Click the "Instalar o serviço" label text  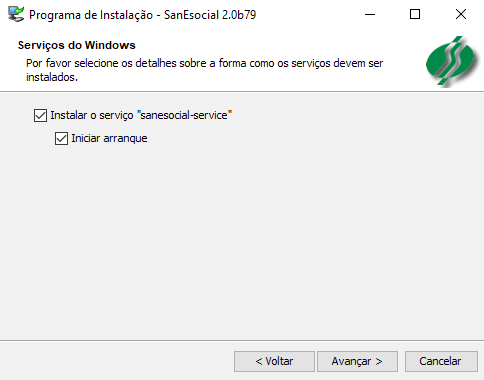click(x=92, y=115)
